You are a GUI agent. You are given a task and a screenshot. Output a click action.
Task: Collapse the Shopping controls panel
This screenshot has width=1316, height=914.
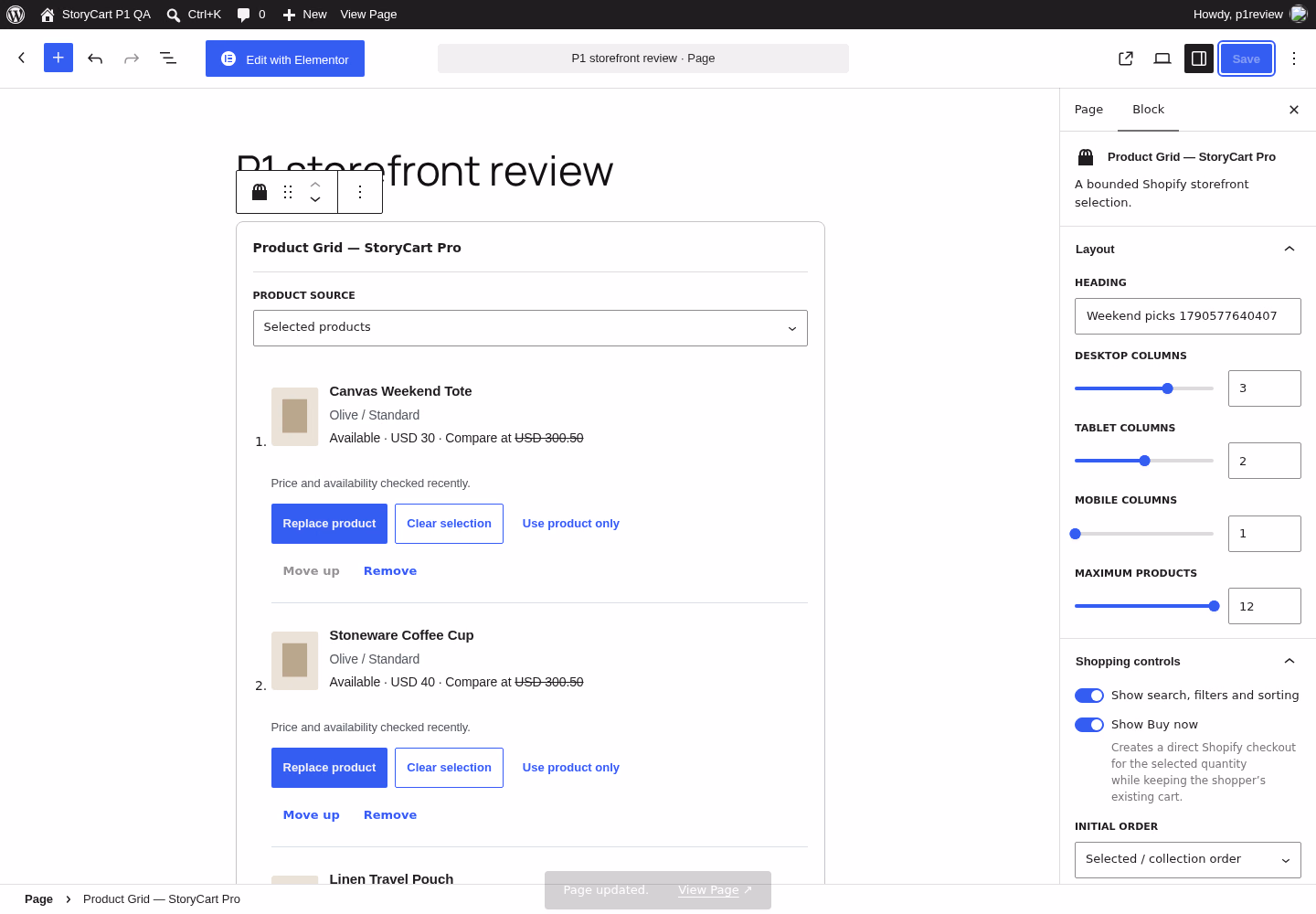coord(1188,661)
